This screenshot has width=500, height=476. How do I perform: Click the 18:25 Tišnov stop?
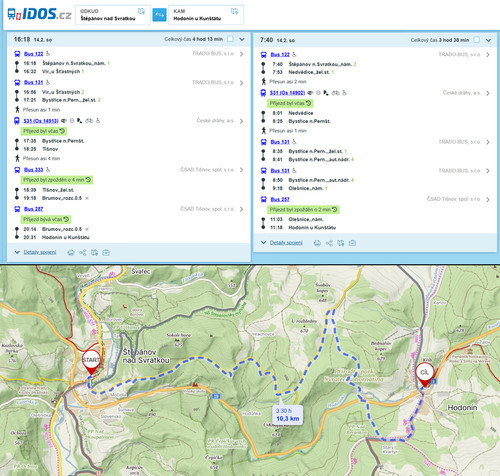tap(40, 149)
